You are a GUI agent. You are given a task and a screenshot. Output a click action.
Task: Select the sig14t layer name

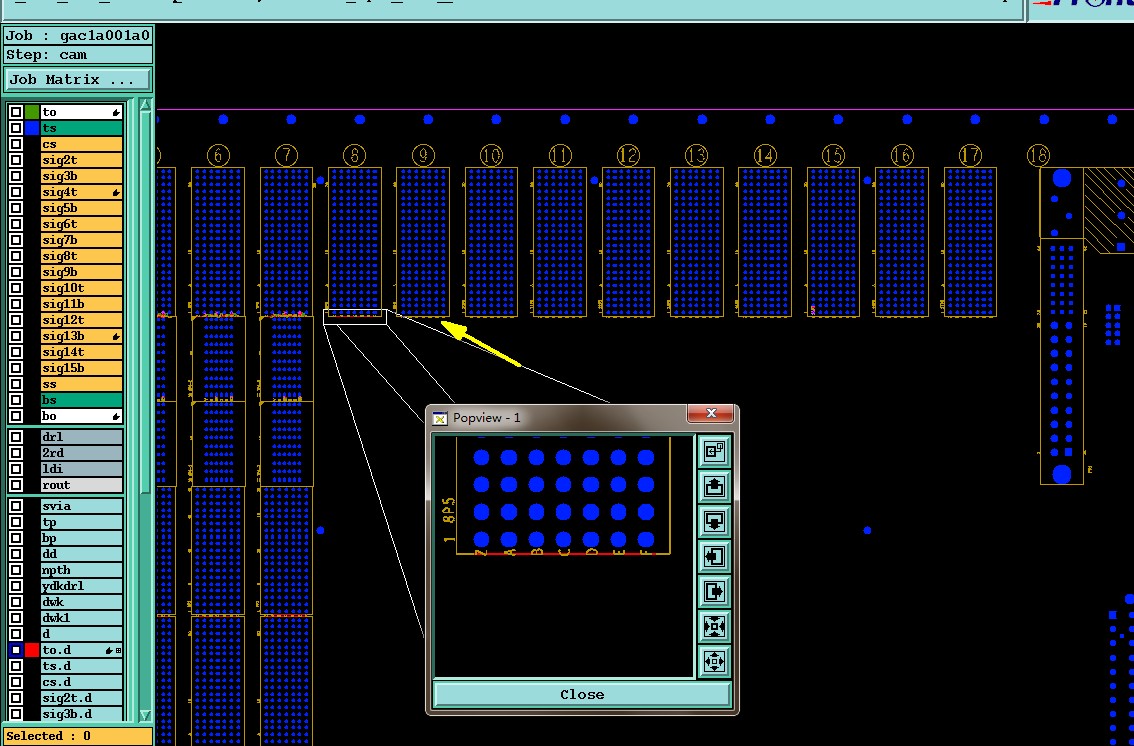point(81,352)
